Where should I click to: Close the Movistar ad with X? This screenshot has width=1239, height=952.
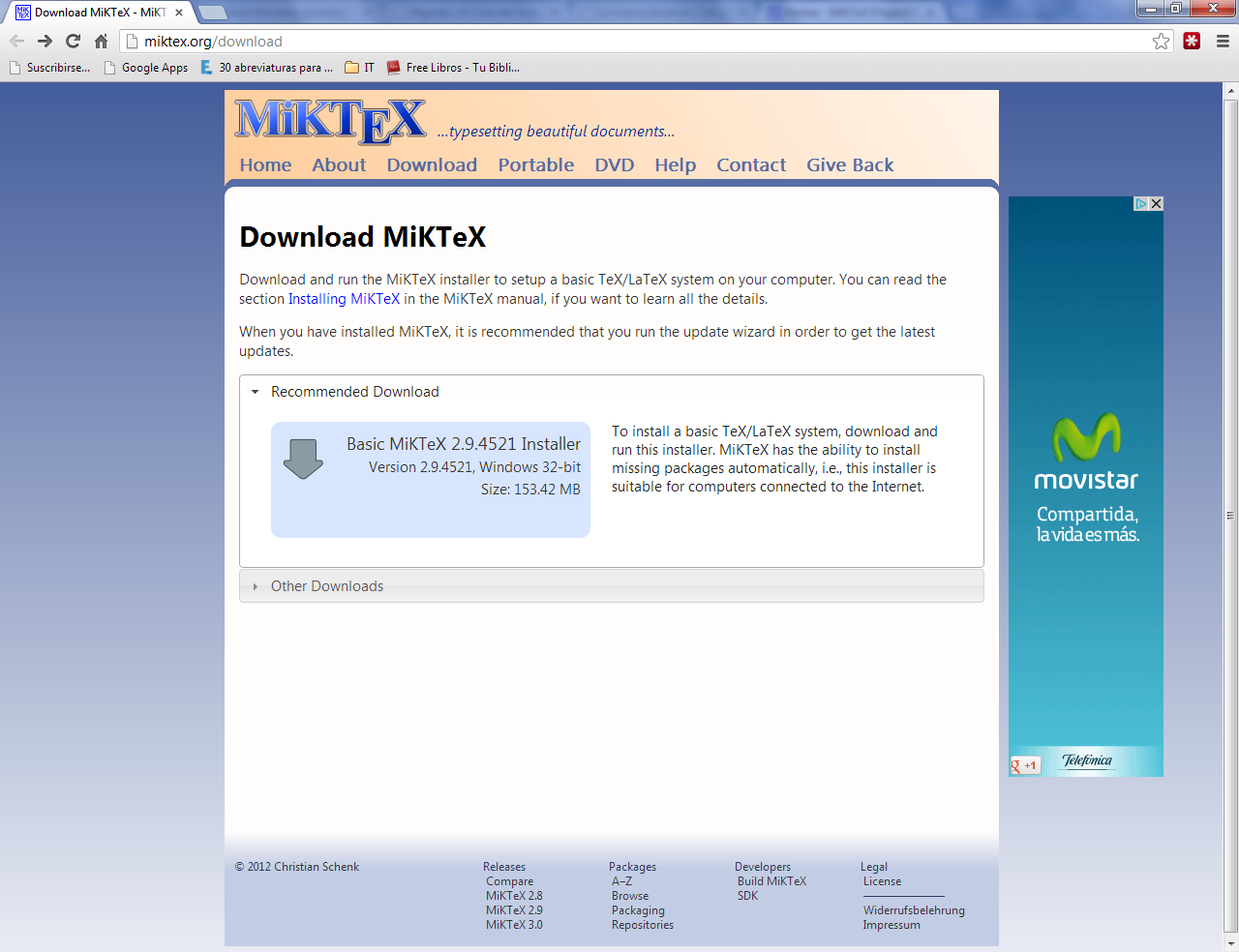pyautogui.click(x=1156, y=204)
